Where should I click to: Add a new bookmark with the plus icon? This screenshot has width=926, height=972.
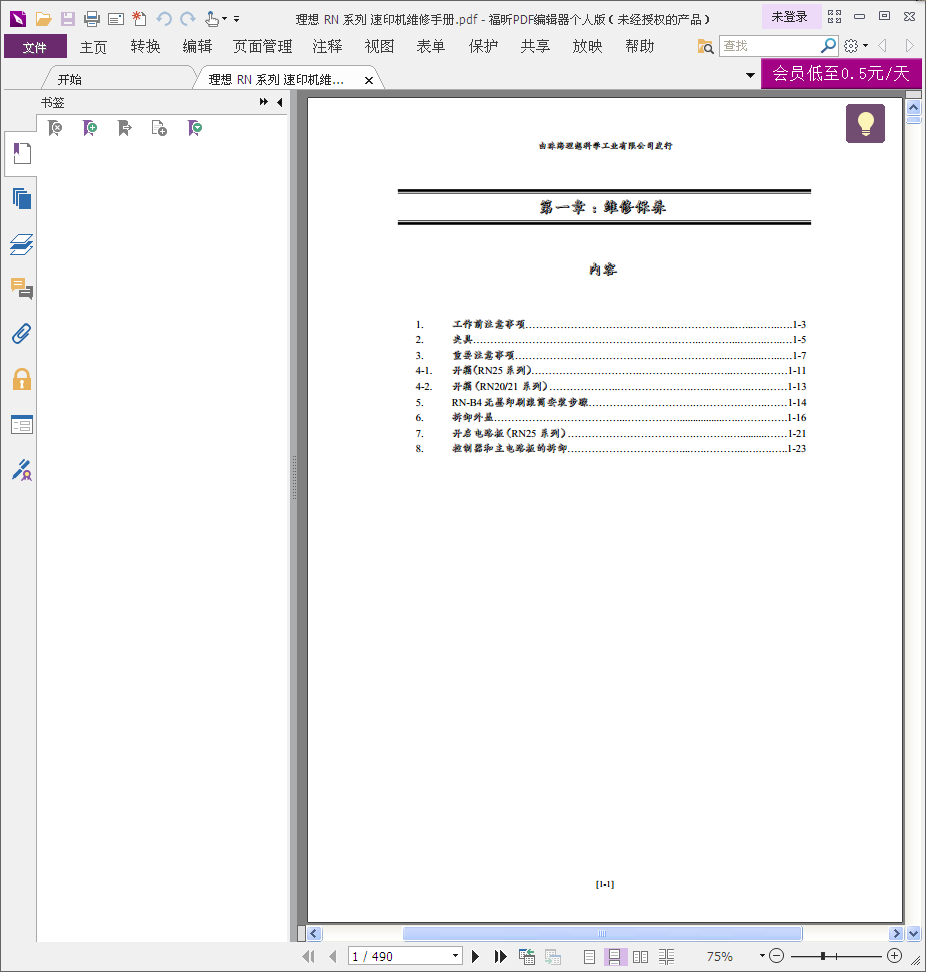point(90,128)
